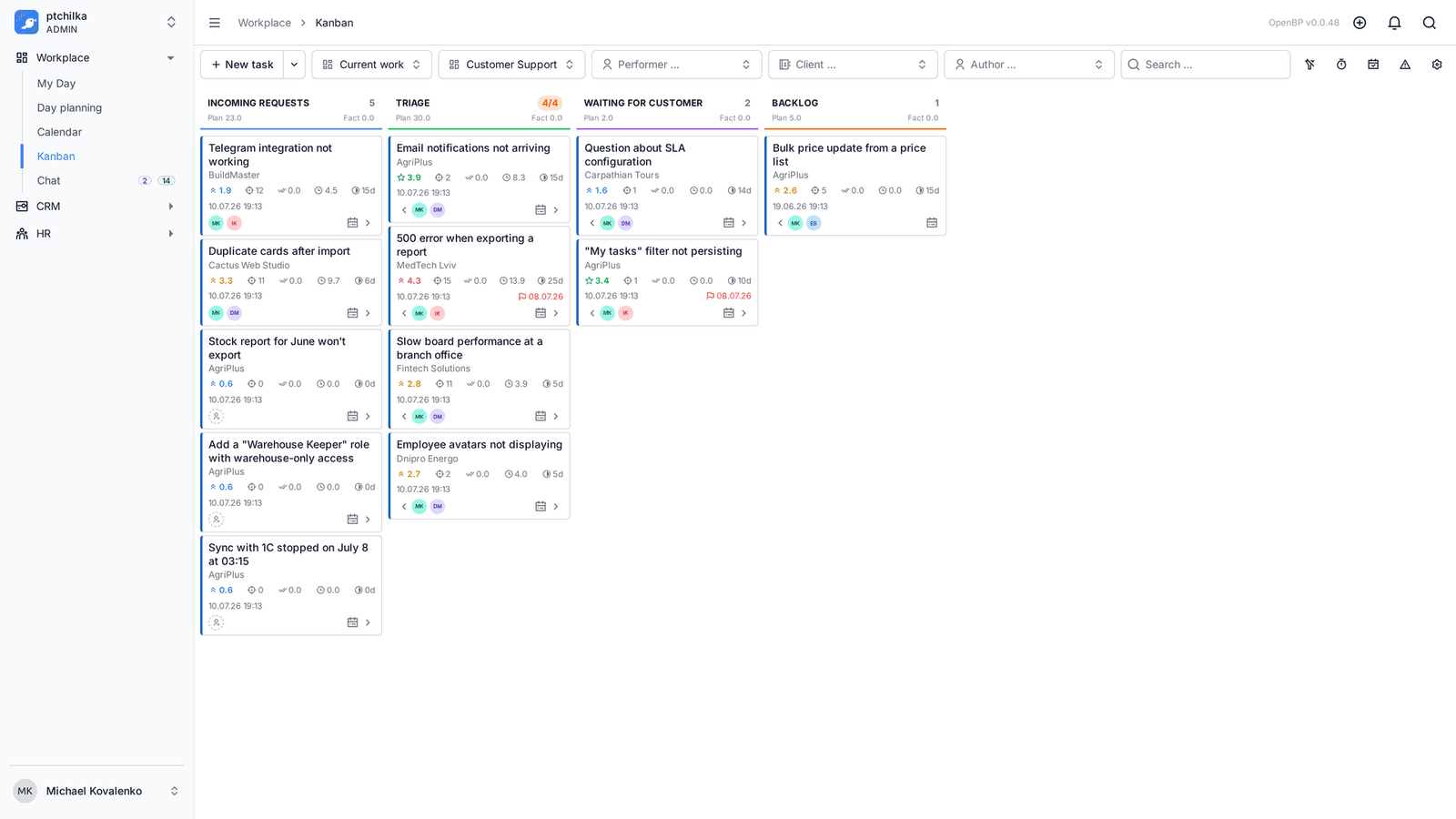The width and height of the screenshot is (1456, 819).
Task: Open Customer Support board dropdown
Action: [511, 65]
